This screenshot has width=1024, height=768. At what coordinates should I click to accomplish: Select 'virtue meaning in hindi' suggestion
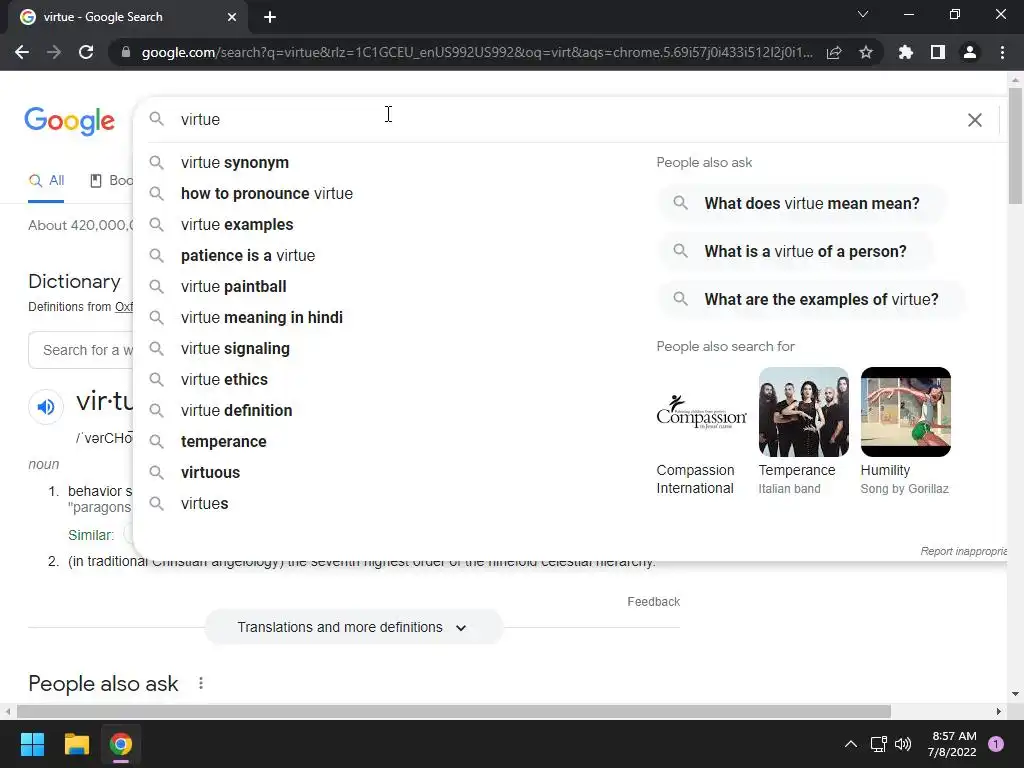point(261,317)
